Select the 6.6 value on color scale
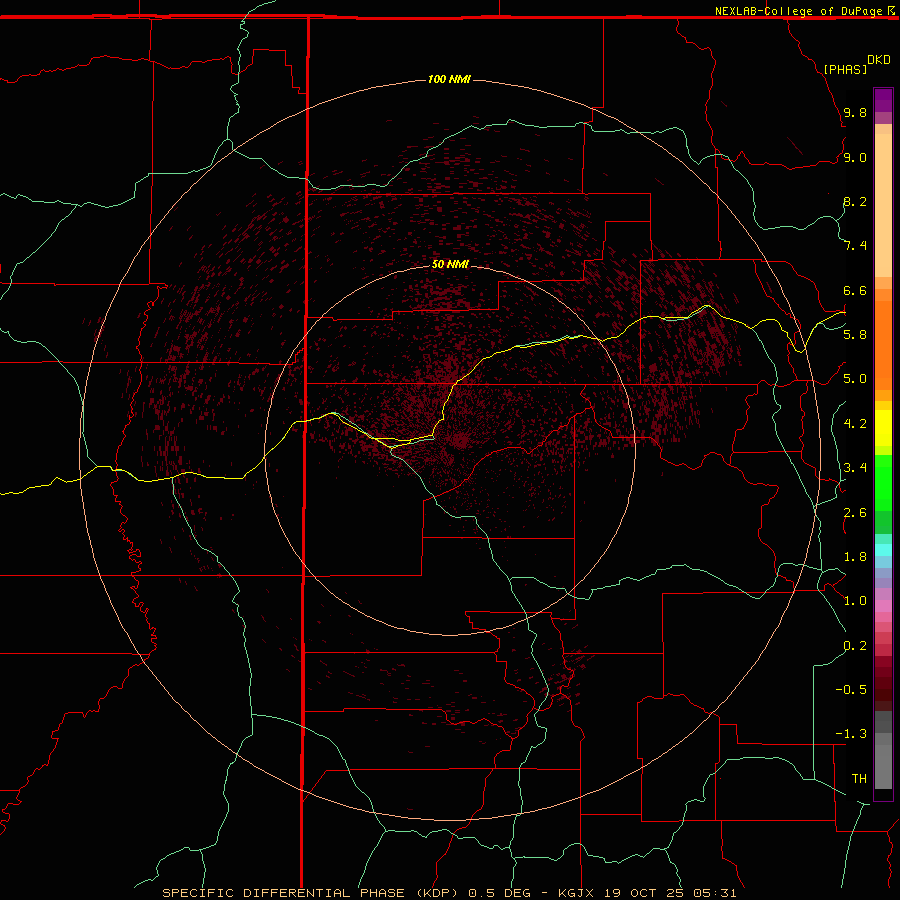 (855, 290)
